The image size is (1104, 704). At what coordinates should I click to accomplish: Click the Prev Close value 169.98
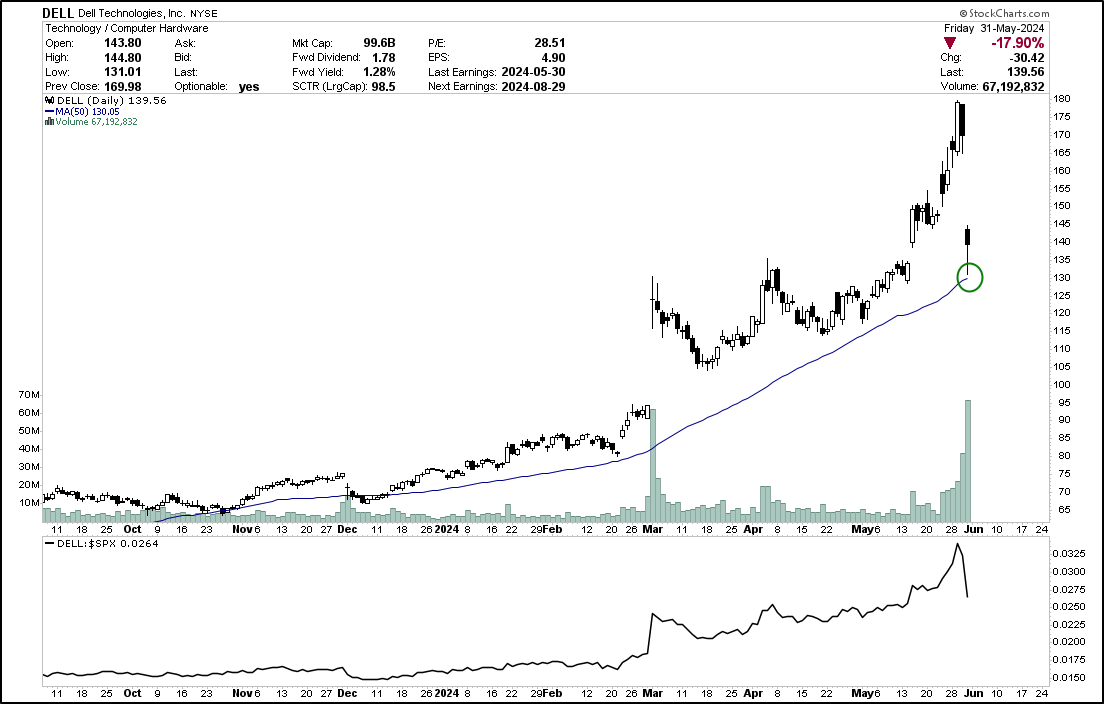tap(123, 87)
